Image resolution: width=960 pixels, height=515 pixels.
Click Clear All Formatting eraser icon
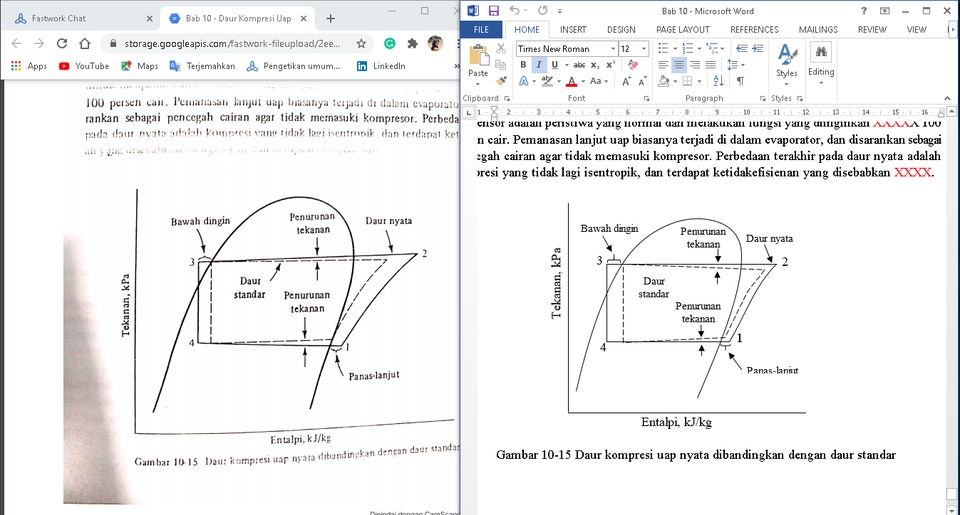click(x=633, y=64)
